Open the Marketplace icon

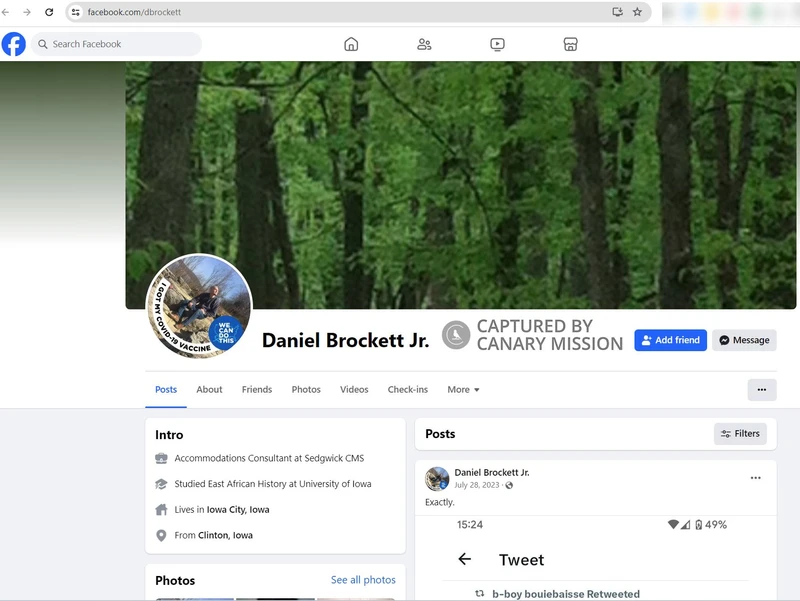[x=570, y=44]
